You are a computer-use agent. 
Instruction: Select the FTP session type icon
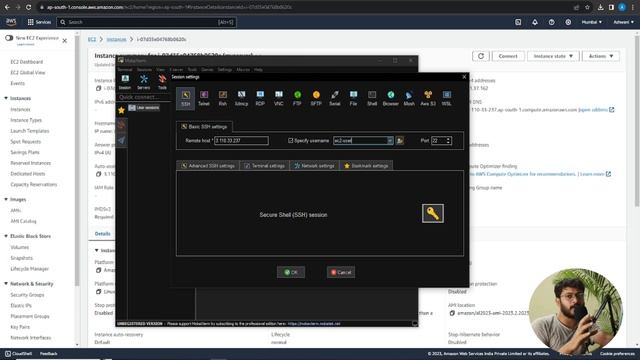(297, 98)
